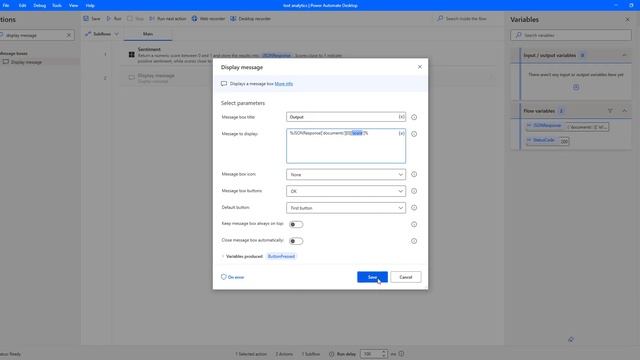Click the eraser icon in Variables panel
This screenshot has height=360, width=640.
point(571,340)
